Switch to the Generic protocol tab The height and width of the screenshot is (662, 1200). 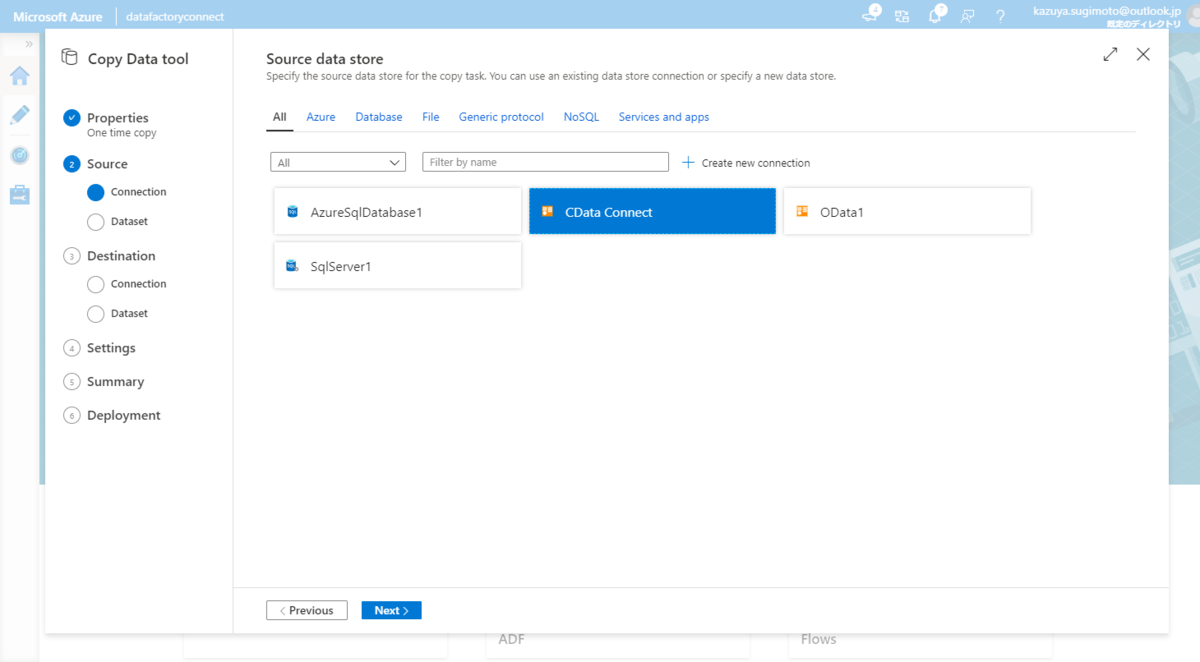tap(501, 117)
